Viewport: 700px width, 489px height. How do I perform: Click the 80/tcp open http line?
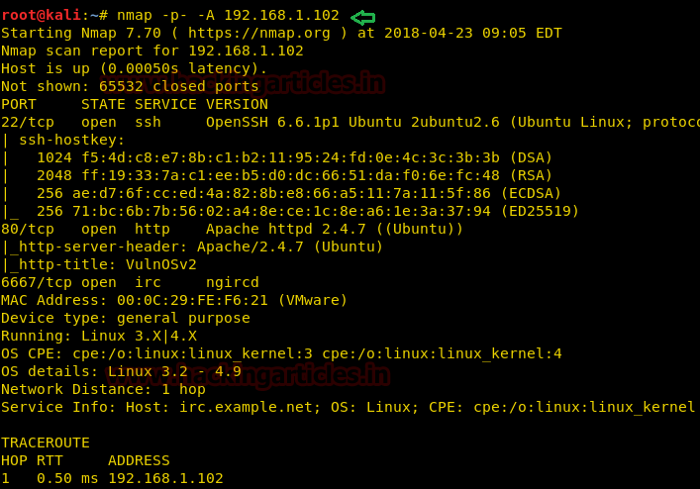(x=232, y=229)
